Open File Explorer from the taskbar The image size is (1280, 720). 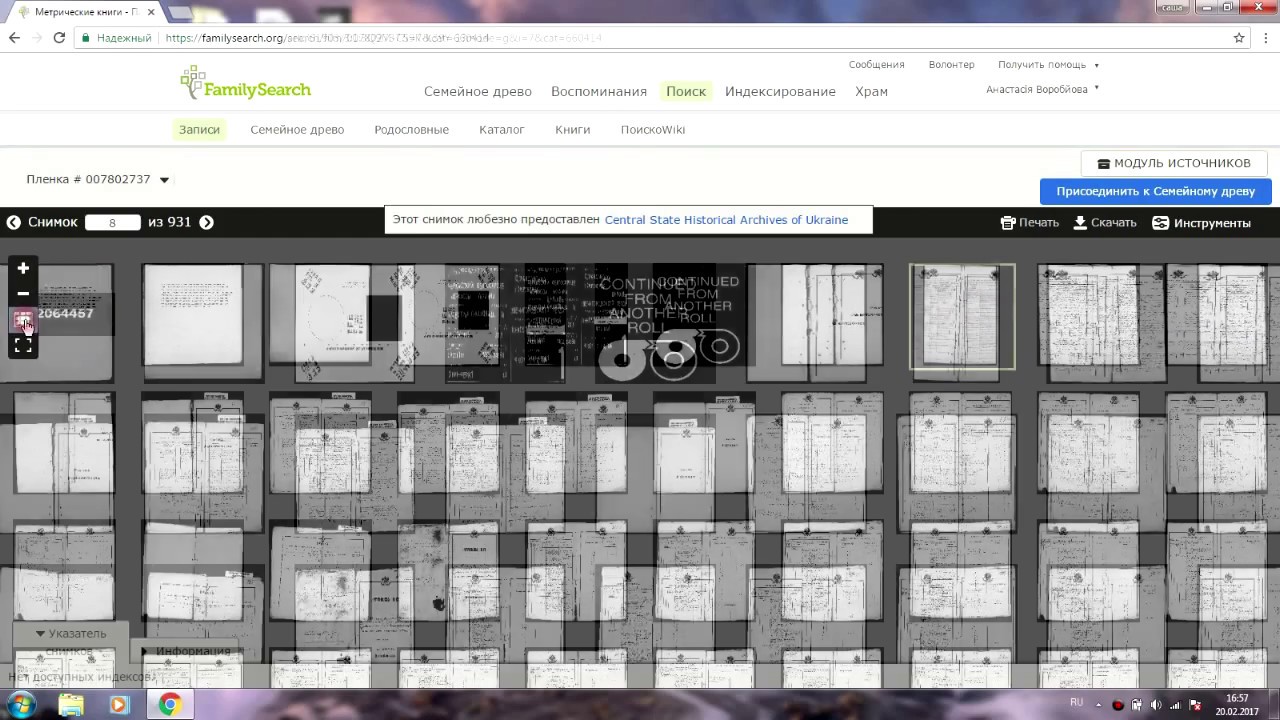coord(71,705)
